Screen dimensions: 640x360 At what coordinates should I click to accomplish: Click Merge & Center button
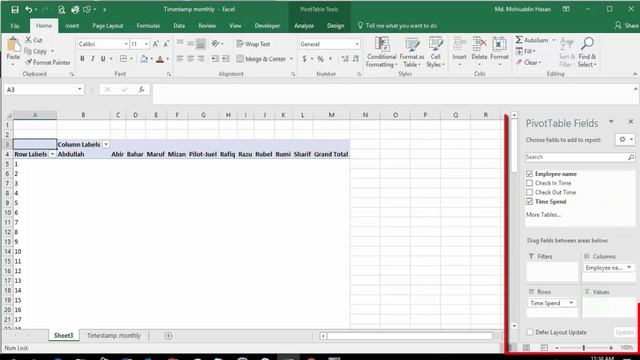(261, 59)
